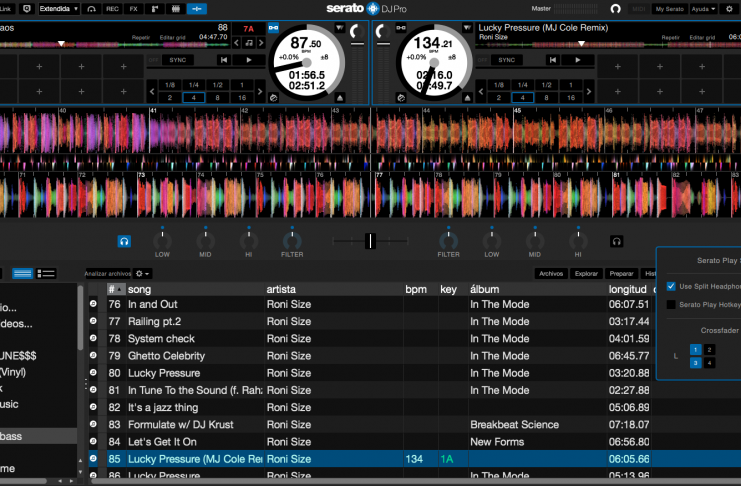Open the FX panel

[134, 8]
